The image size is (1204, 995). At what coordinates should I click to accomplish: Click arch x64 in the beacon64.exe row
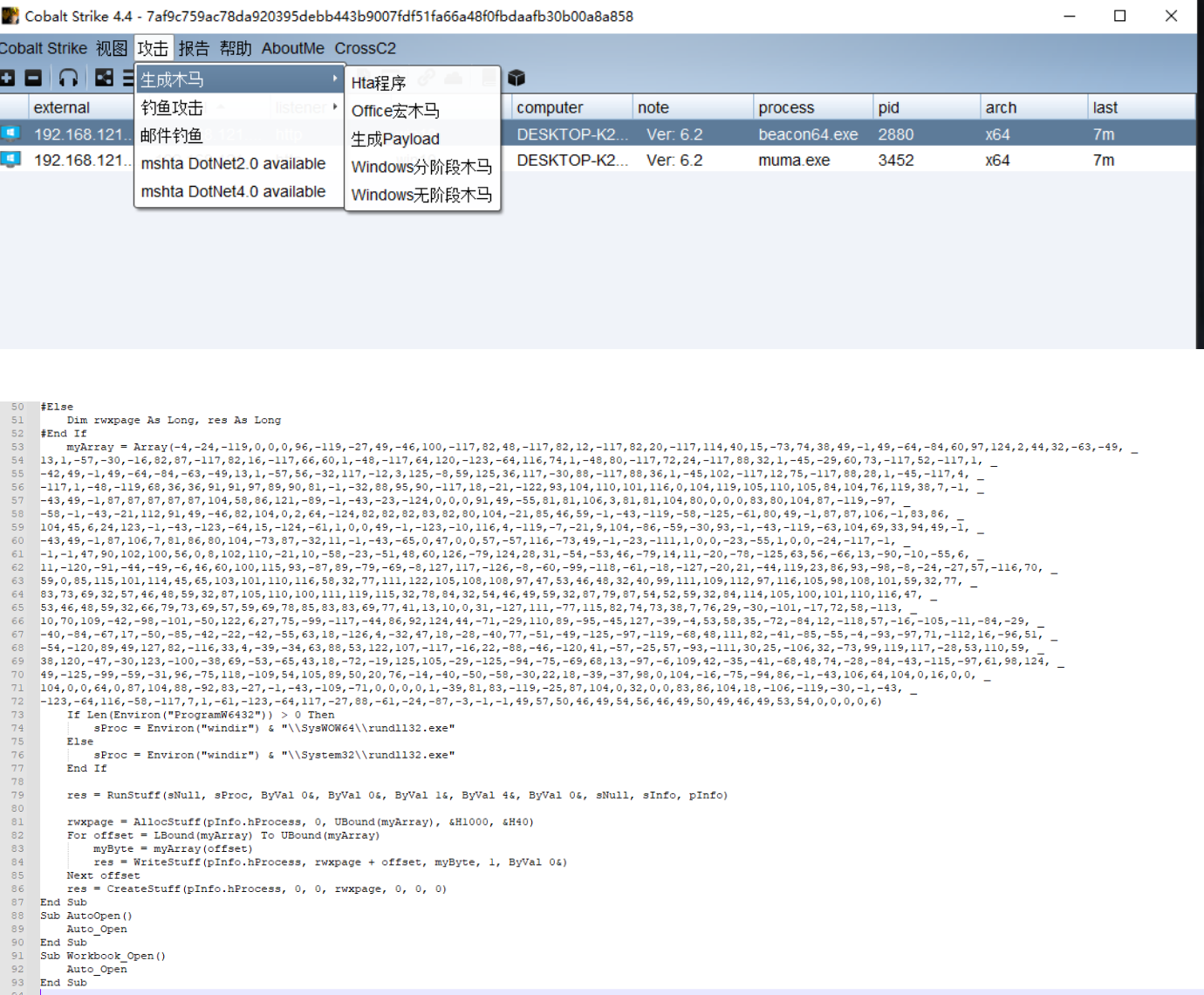tap(997, 134)
